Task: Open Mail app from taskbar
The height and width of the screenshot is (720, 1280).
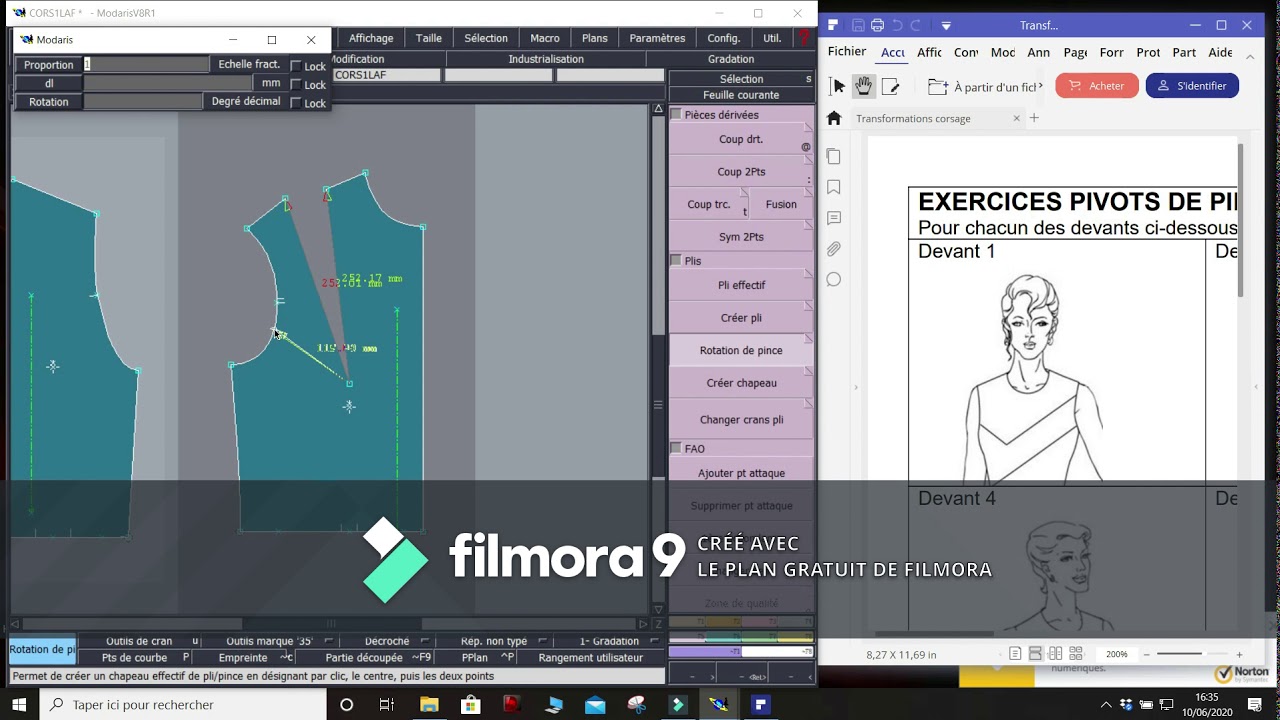Action: tap(595, 704)
